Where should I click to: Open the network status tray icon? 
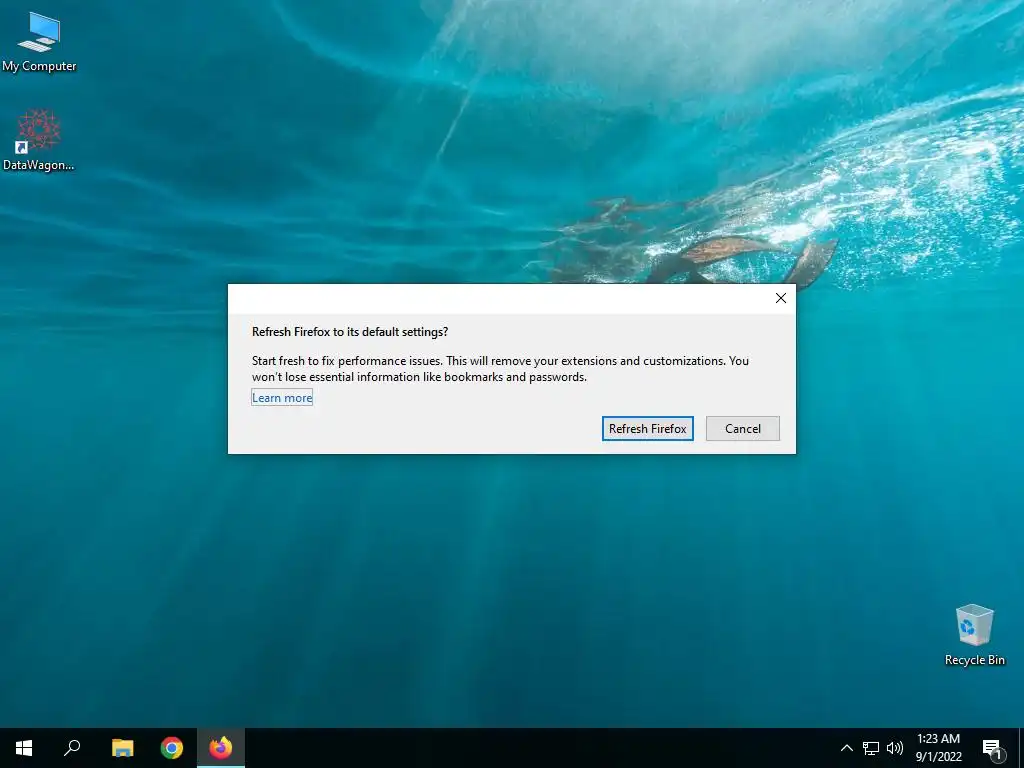[x=871, y=748]
